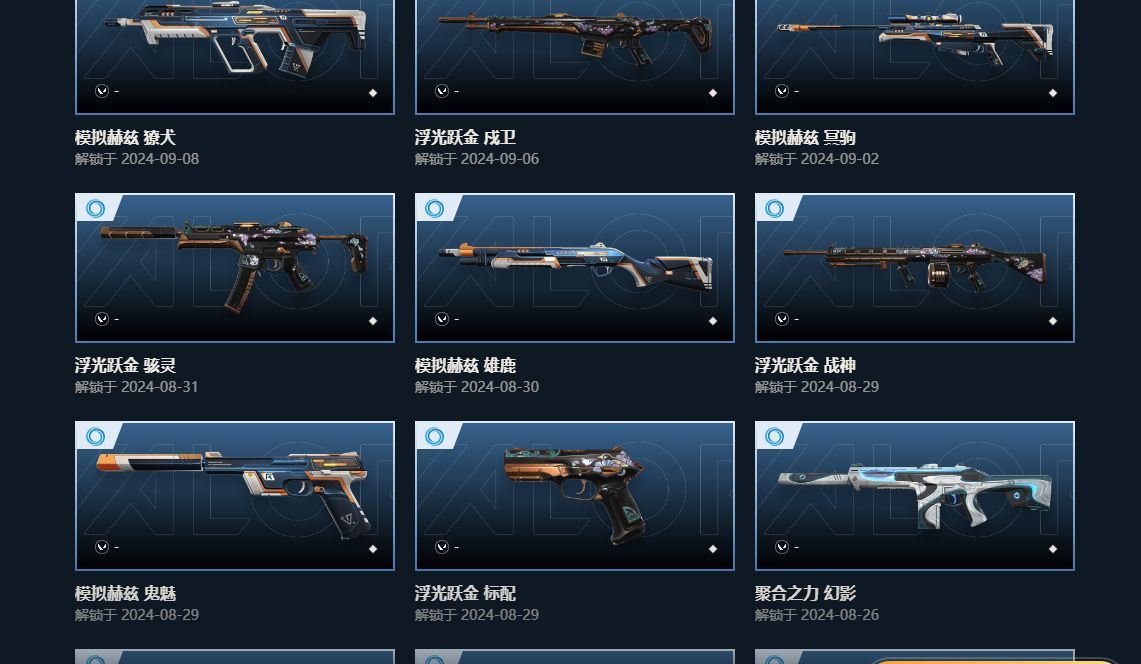Click the unlock date 2024-09-08 text

coord(160,159)
